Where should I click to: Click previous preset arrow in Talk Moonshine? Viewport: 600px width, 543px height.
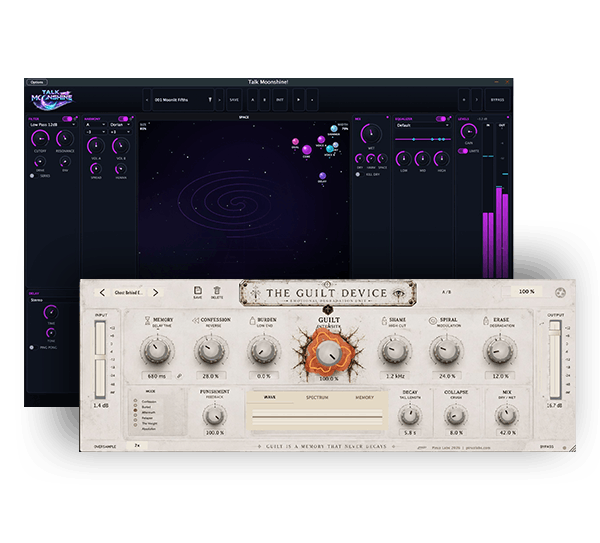pos(147,100)
